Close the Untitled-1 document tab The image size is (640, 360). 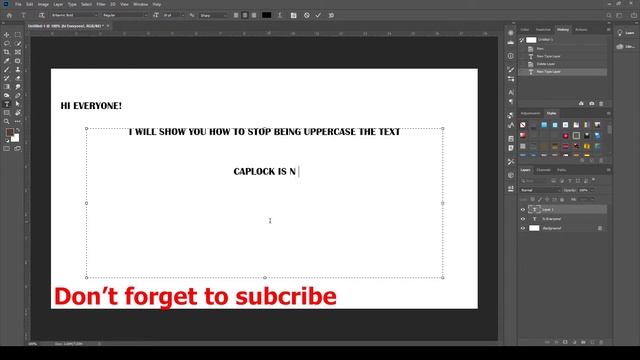[x=108, y=26]
